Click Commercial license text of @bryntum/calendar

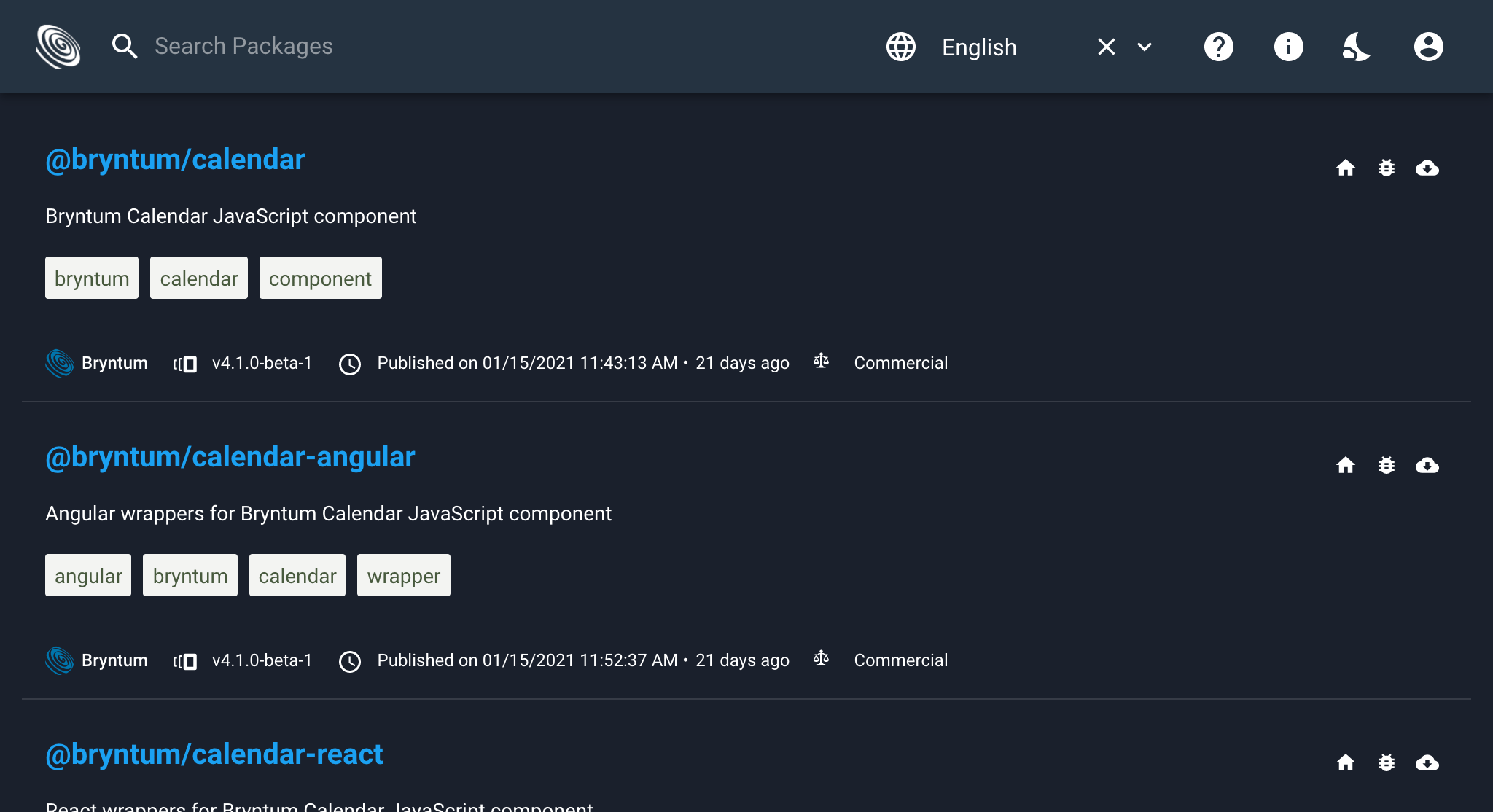[x=901, y=363]
